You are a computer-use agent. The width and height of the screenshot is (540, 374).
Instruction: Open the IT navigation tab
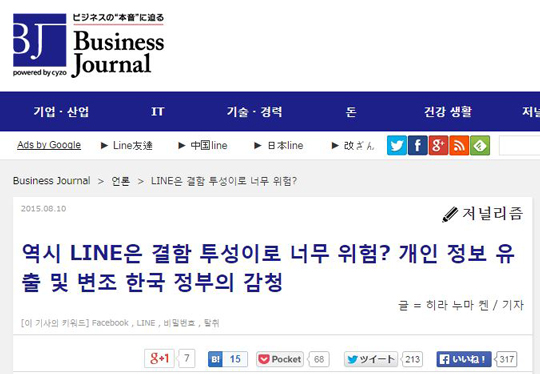pos(158,112)
